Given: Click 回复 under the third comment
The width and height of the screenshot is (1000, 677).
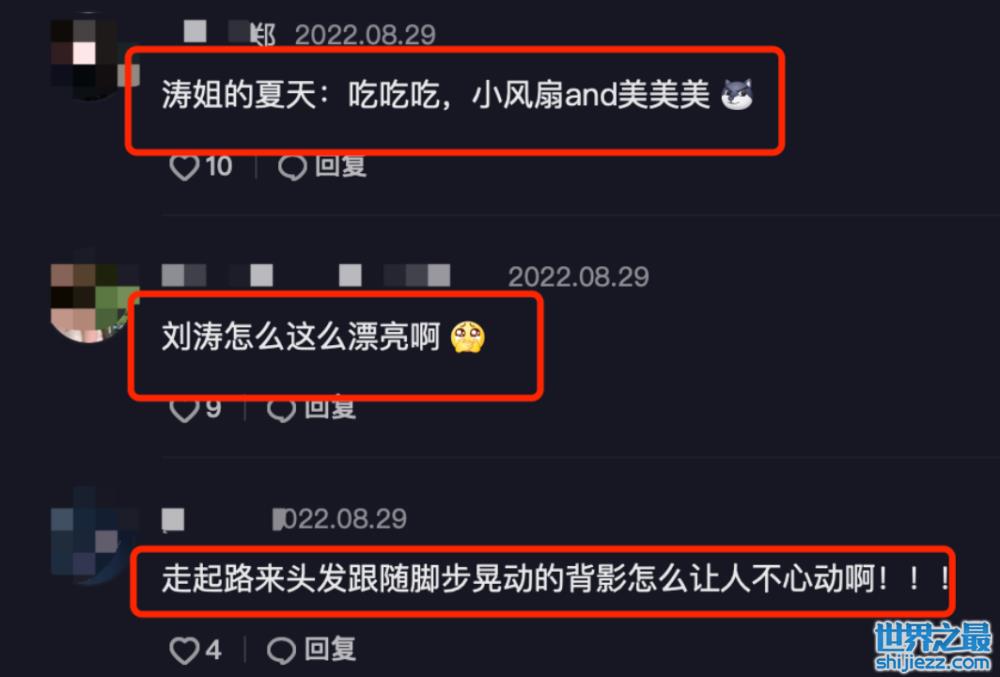Looking at the screenshot, I should point(330,650).
